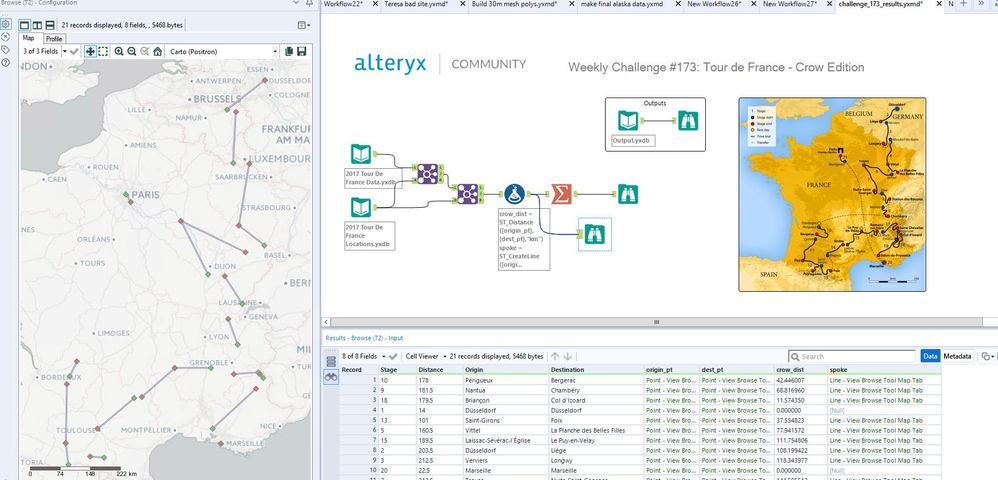Open the Build 30m mesh polys.yxmd* tab

(514, 4)
